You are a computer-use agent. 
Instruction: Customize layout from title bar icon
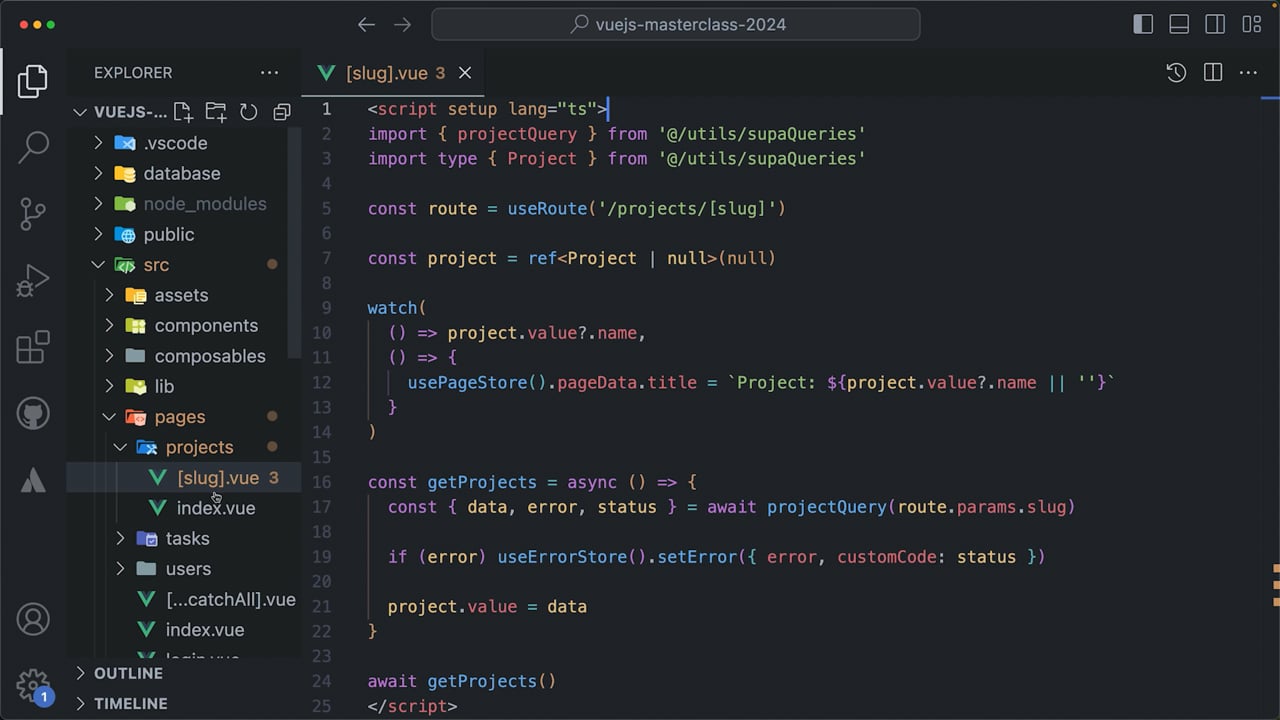coord(1251,25)
